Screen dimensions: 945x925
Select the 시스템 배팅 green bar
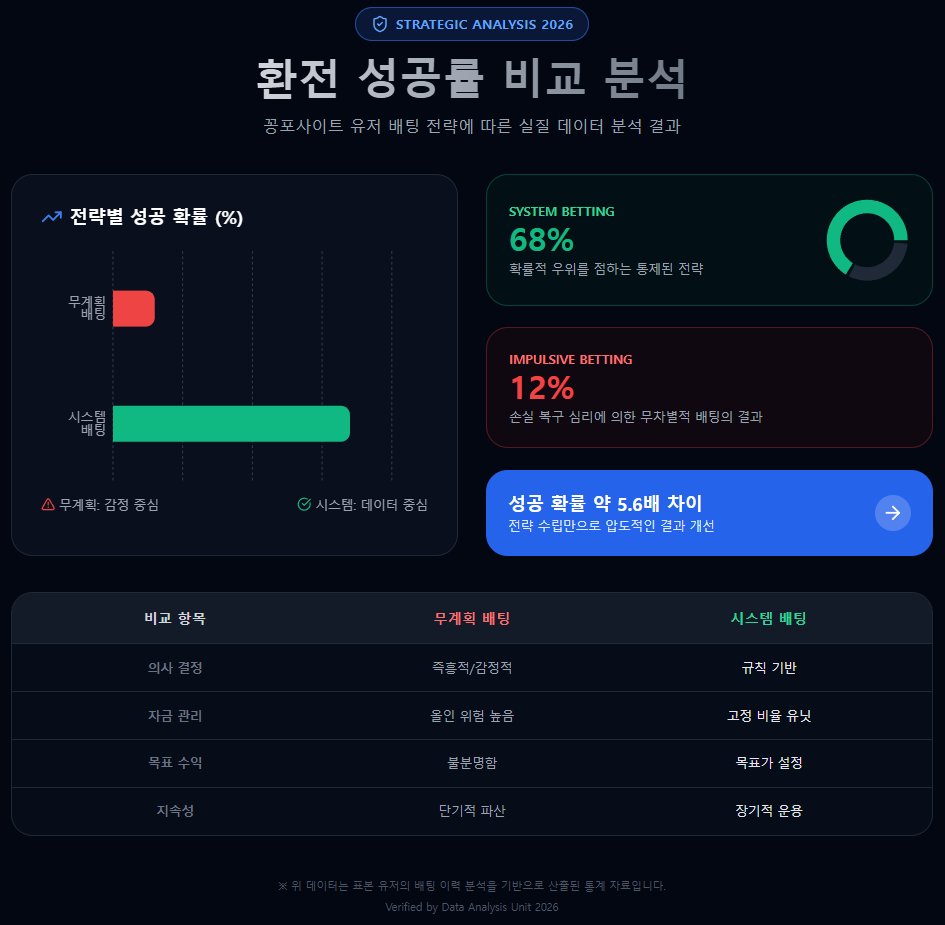pyautogui.click(x=231, y=424)
